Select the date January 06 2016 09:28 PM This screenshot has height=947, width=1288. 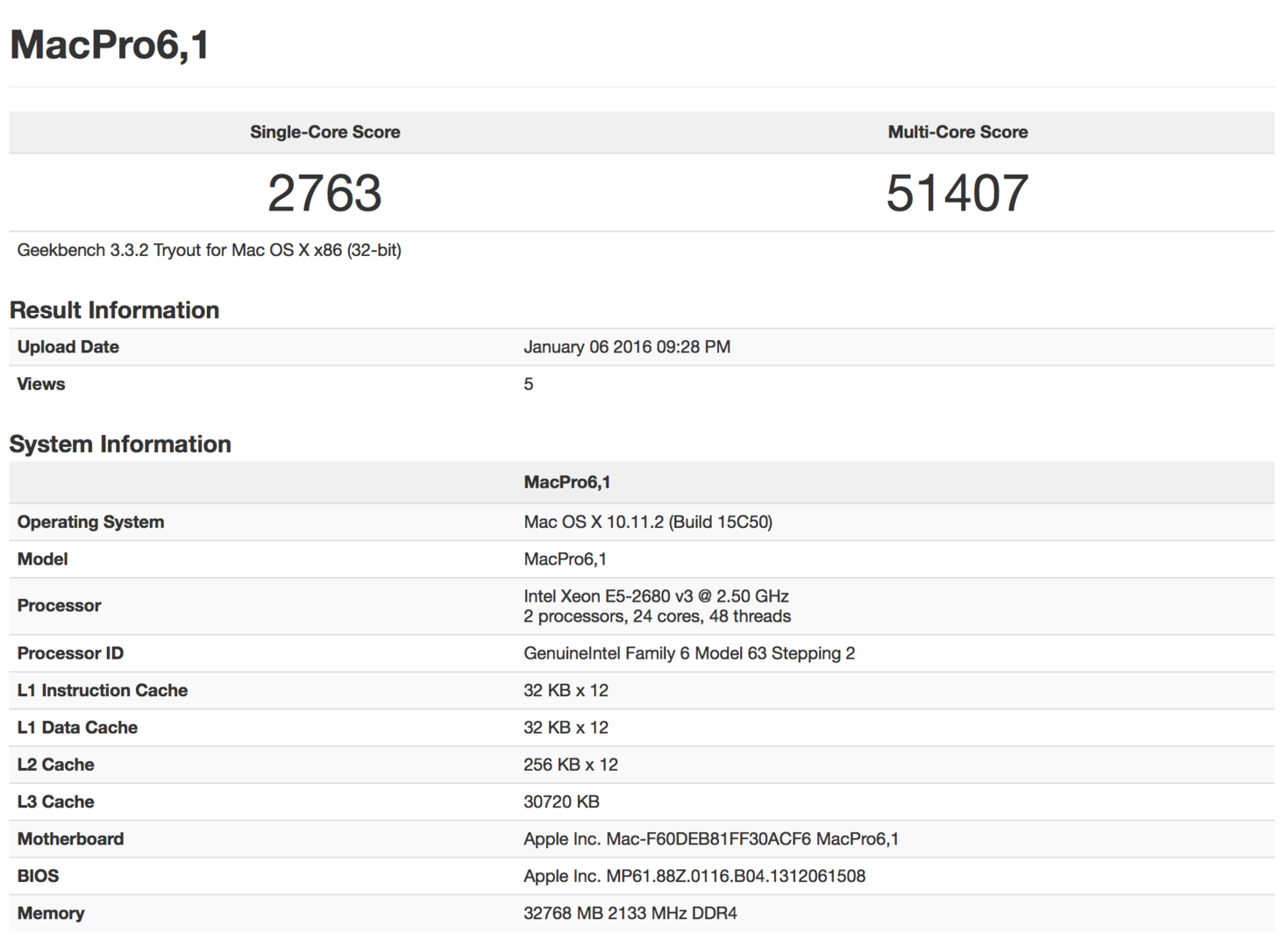coord(627,347)
